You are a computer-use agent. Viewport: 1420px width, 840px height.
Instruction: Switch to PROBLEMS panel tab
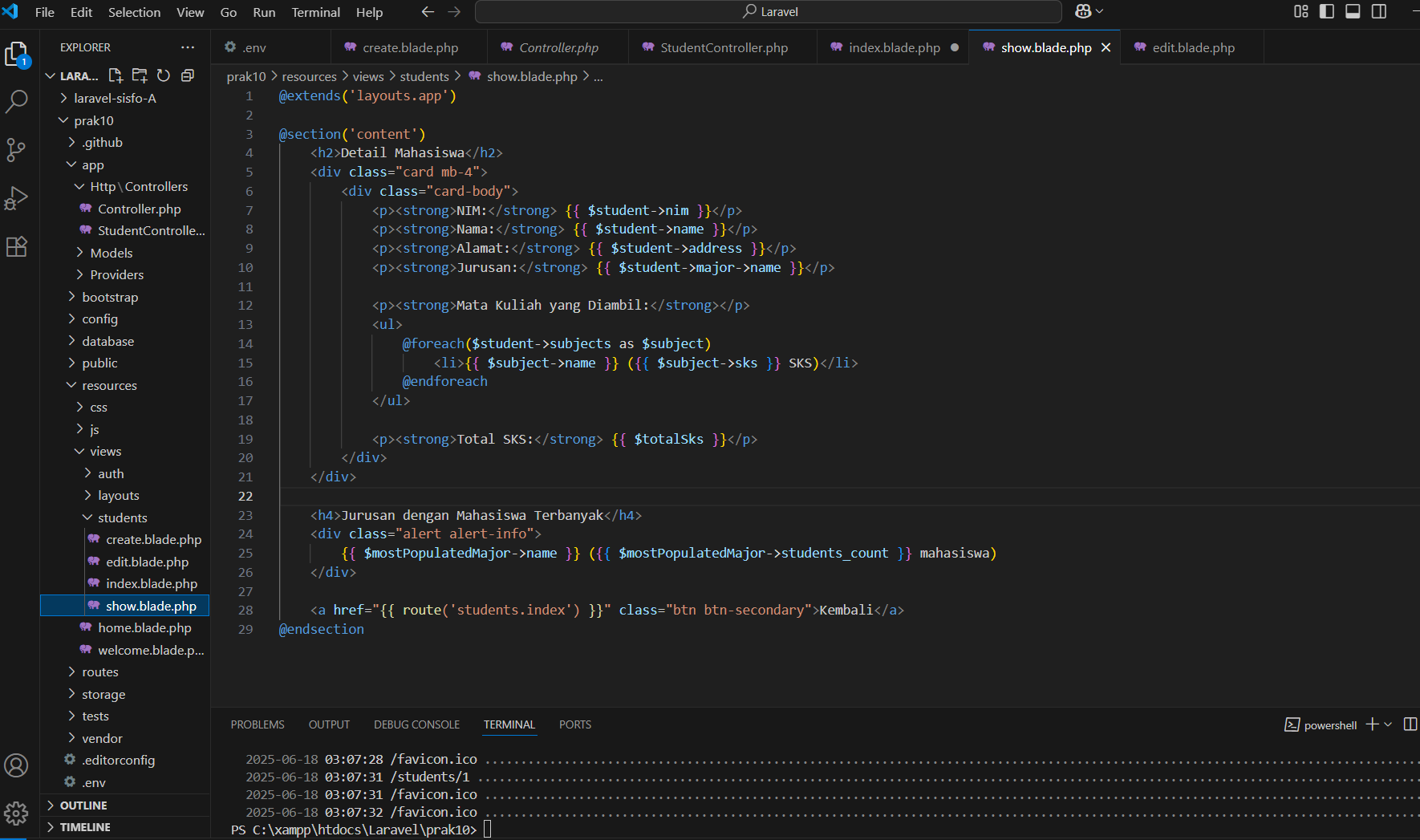pos(258,724)
